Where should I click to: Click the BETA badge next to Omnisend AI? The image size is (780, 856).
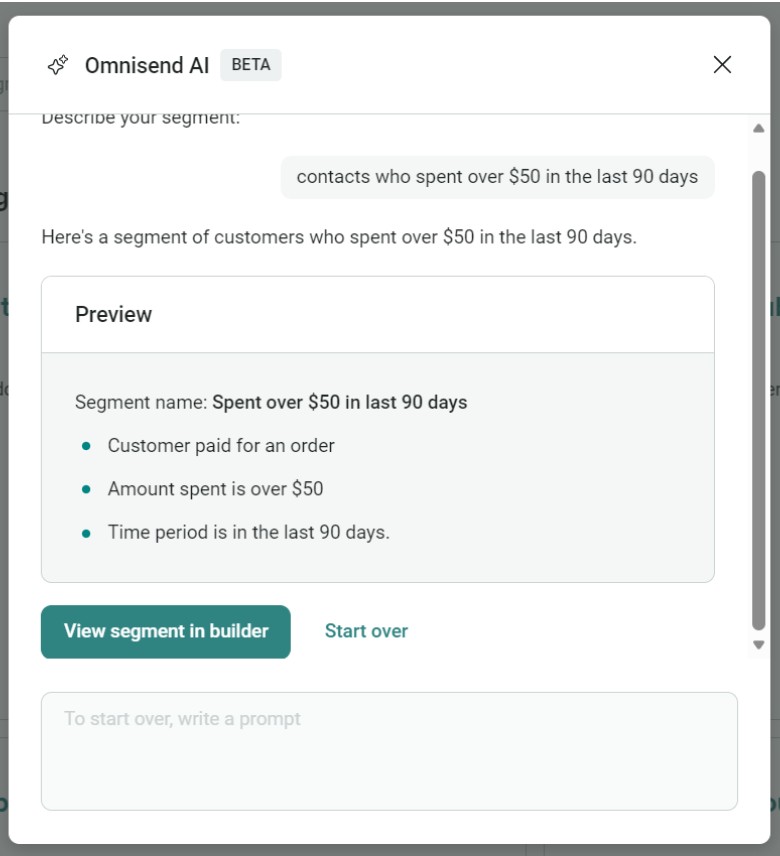[250, 65]
